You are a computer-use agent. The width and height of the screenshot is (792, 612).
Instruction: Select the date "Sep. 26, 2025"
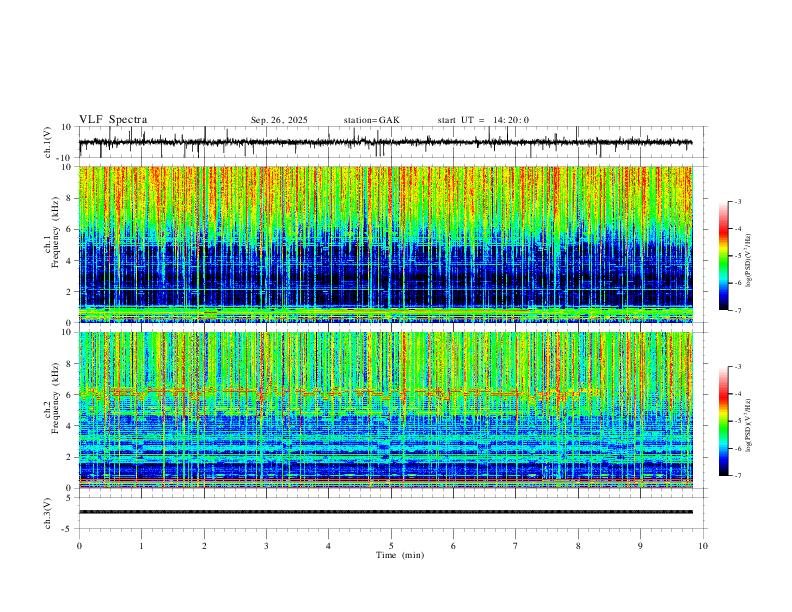pos(279,120)
